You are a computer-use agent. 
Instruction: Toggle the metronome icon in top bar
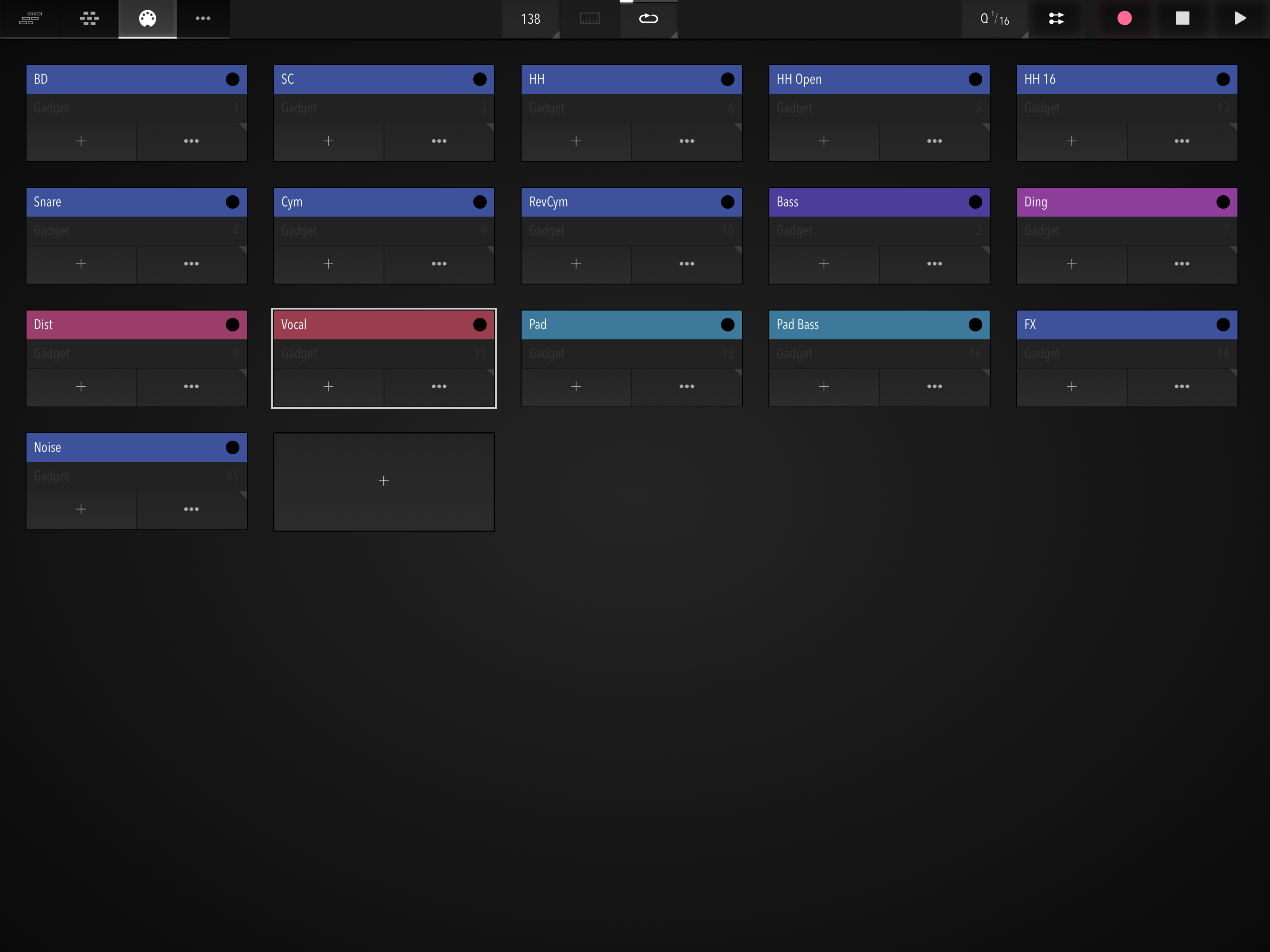click(589, 19)
